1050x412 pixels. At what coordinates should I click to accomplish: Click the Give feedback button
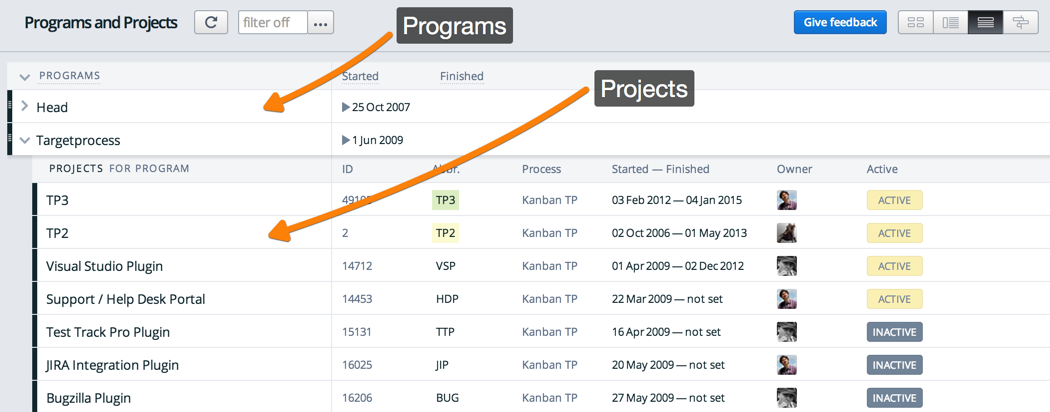pos(840,22)
